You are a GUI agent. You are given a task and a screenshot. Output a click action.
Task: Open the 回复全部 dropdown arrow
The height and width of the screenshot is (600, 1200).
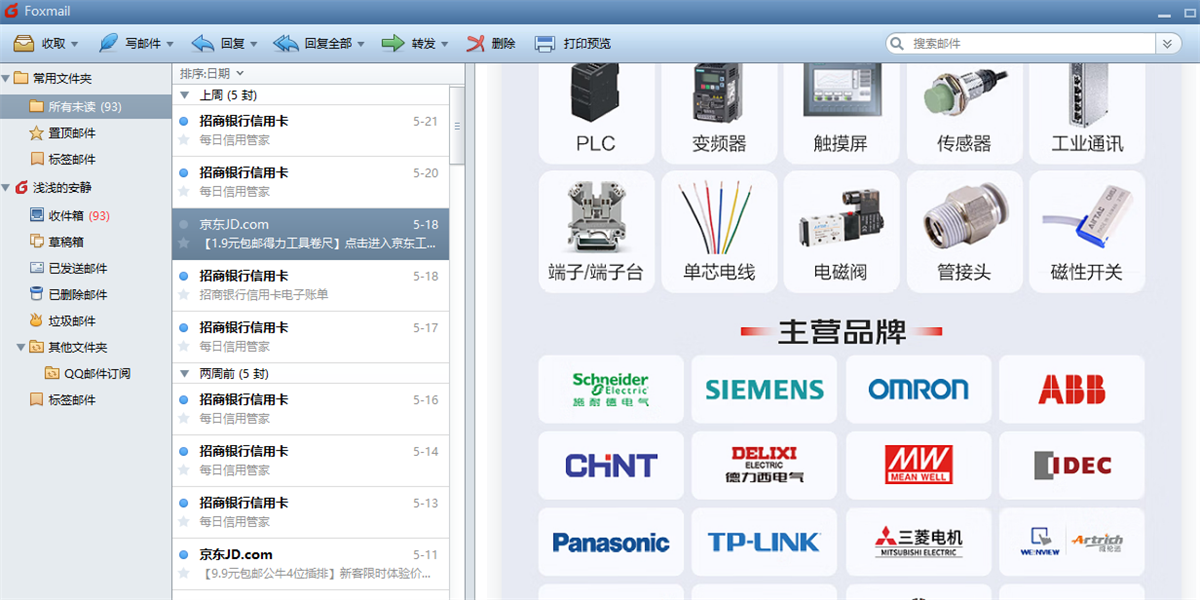[x=361, y=44]
